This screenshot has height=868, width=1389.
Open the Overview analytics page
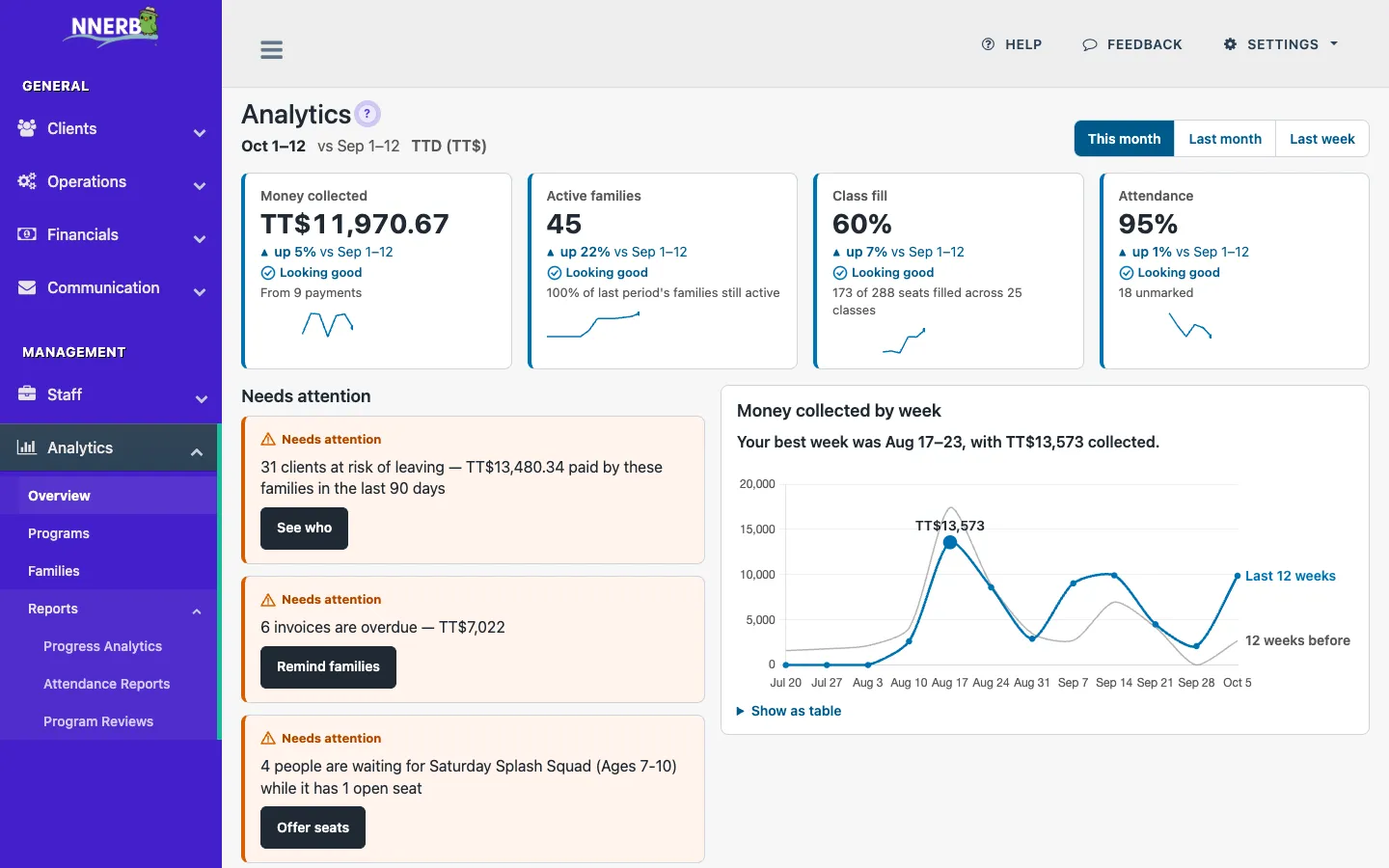[x=109, y=496]
